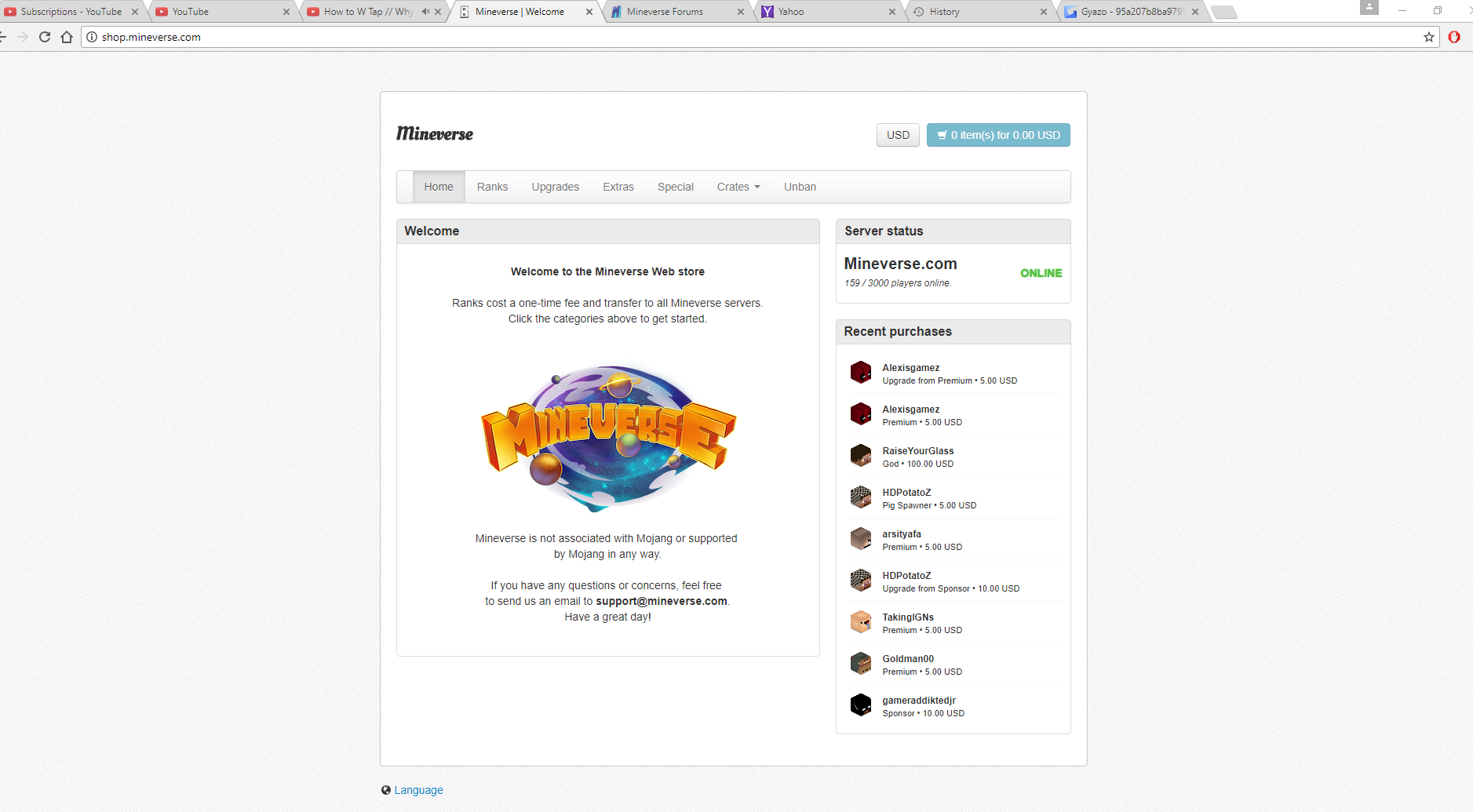Click the globe icon next to Language
The image size is (1473, 812).
pyautogui.click(x=386, y=790)
